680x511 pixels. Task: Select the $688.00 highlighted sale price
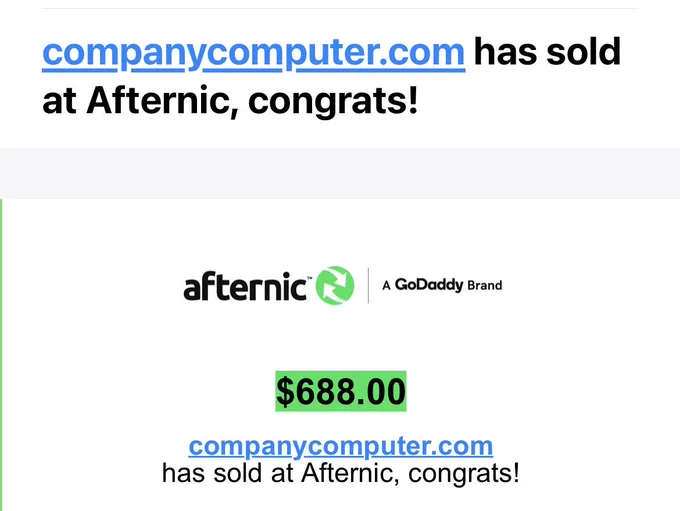click(341, 392)
